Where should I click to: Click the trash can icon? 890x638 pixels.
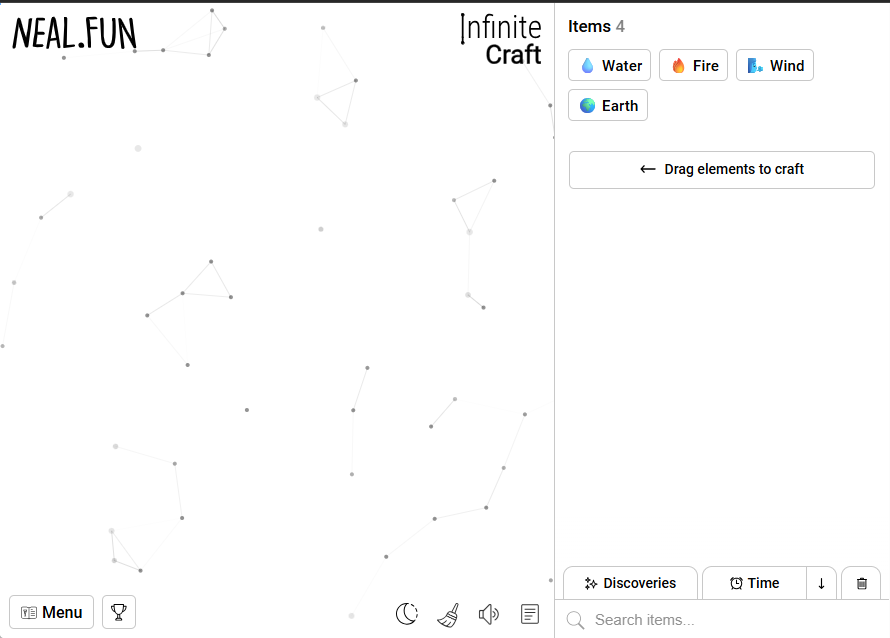[862, 583]
